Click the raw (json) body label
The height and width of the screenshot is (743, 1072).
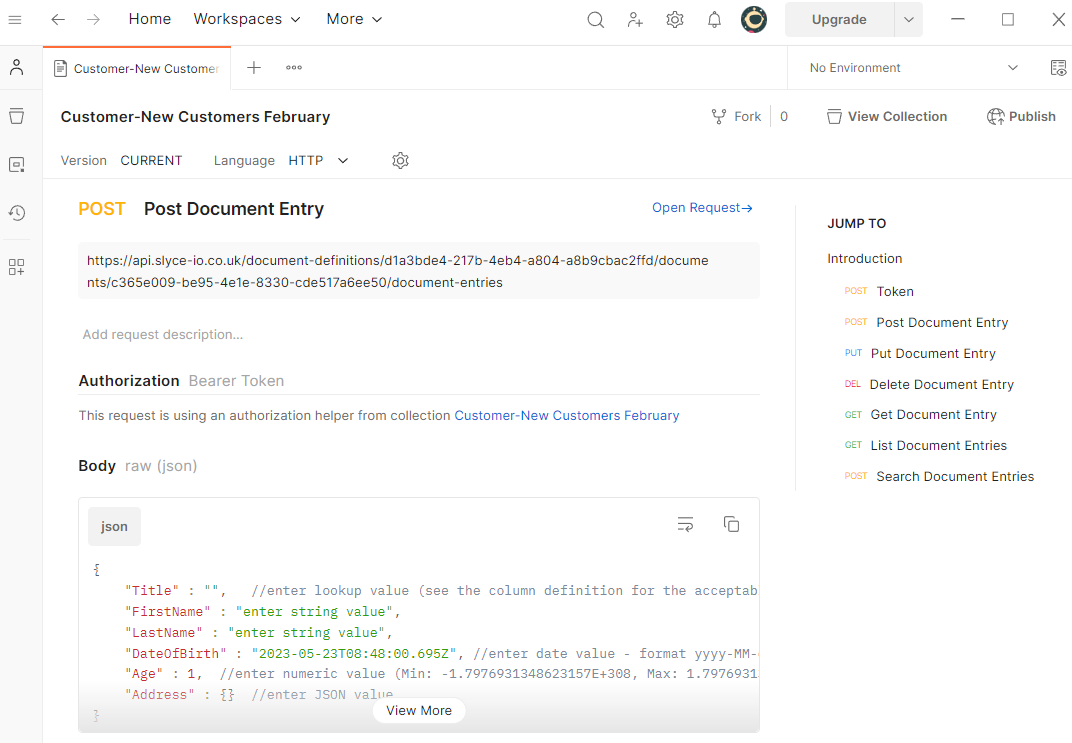pos(161,466)
